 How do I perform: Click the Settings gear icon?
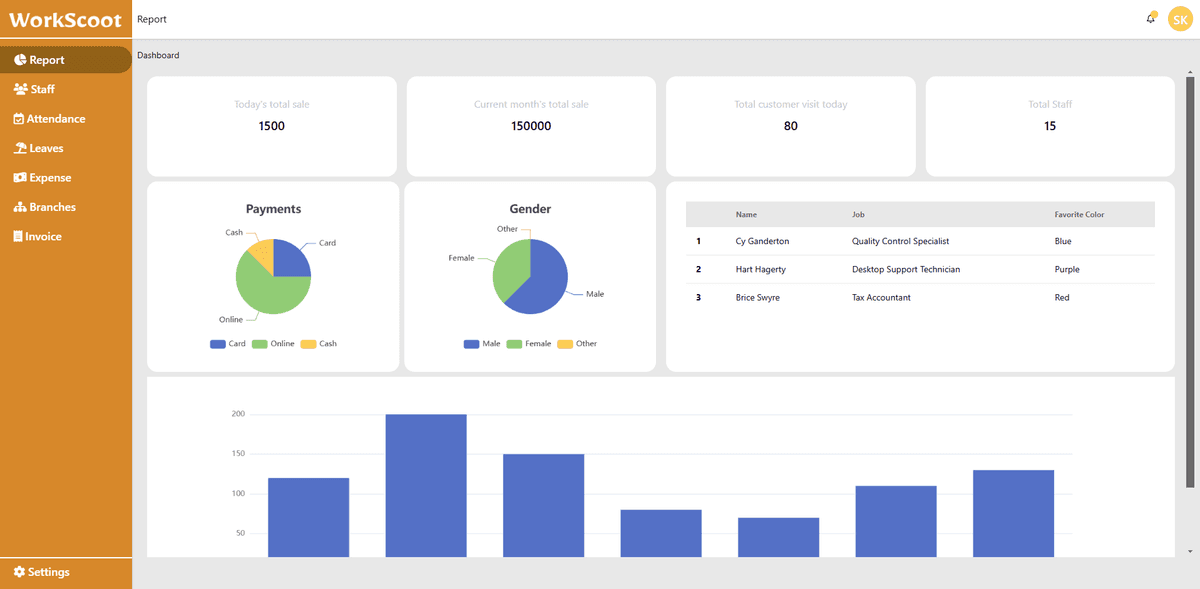click(19, 572)
